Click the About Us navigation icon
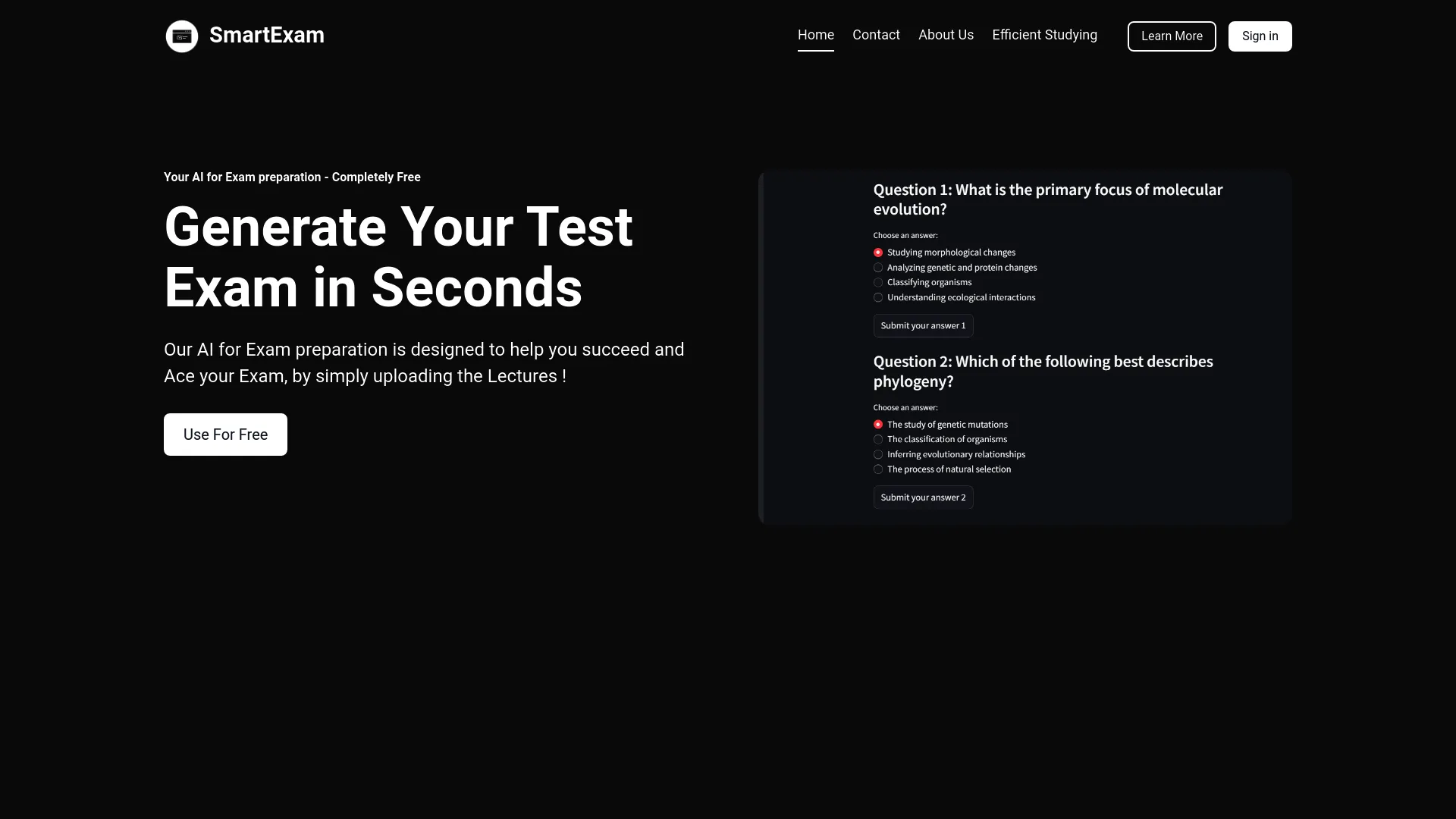This screenshot has height=819, width=1456. pyautogui.click(x=946, y=35)
